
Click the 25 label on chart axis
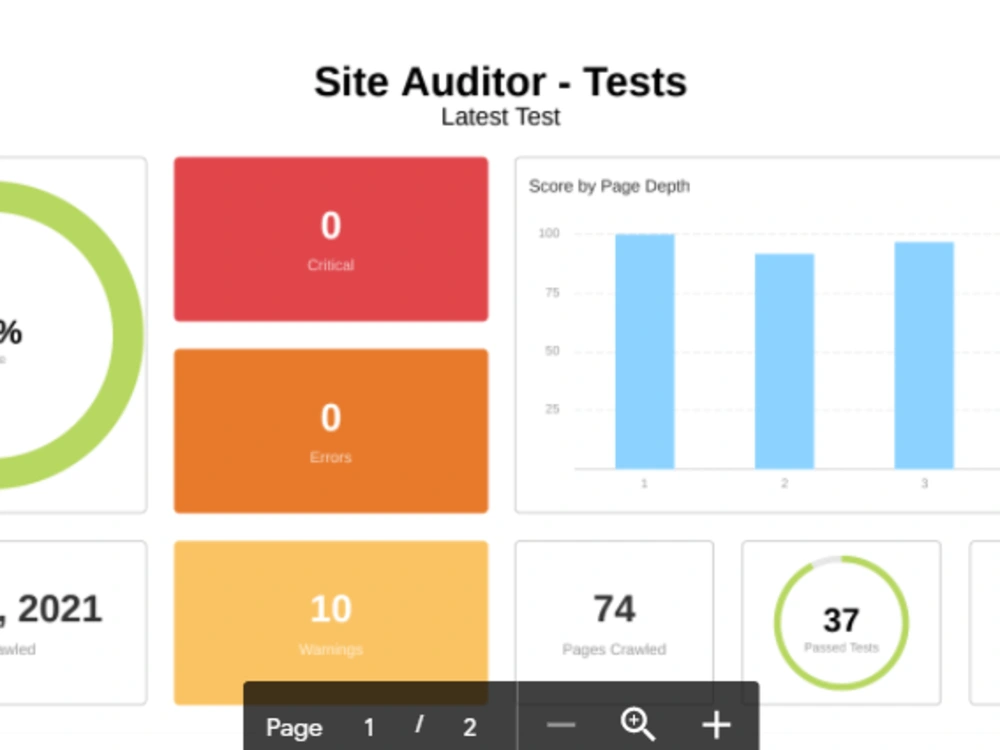tap(552, 409)
